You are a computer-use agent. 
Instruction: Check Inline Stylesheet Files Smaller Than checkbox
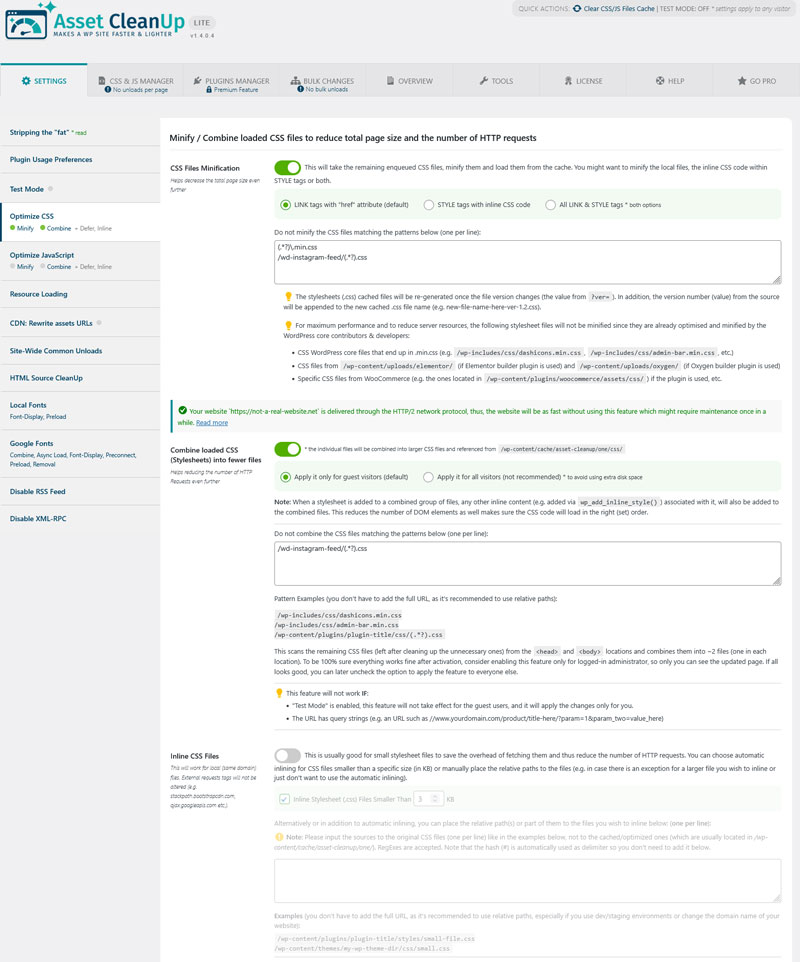coord(284,799)
